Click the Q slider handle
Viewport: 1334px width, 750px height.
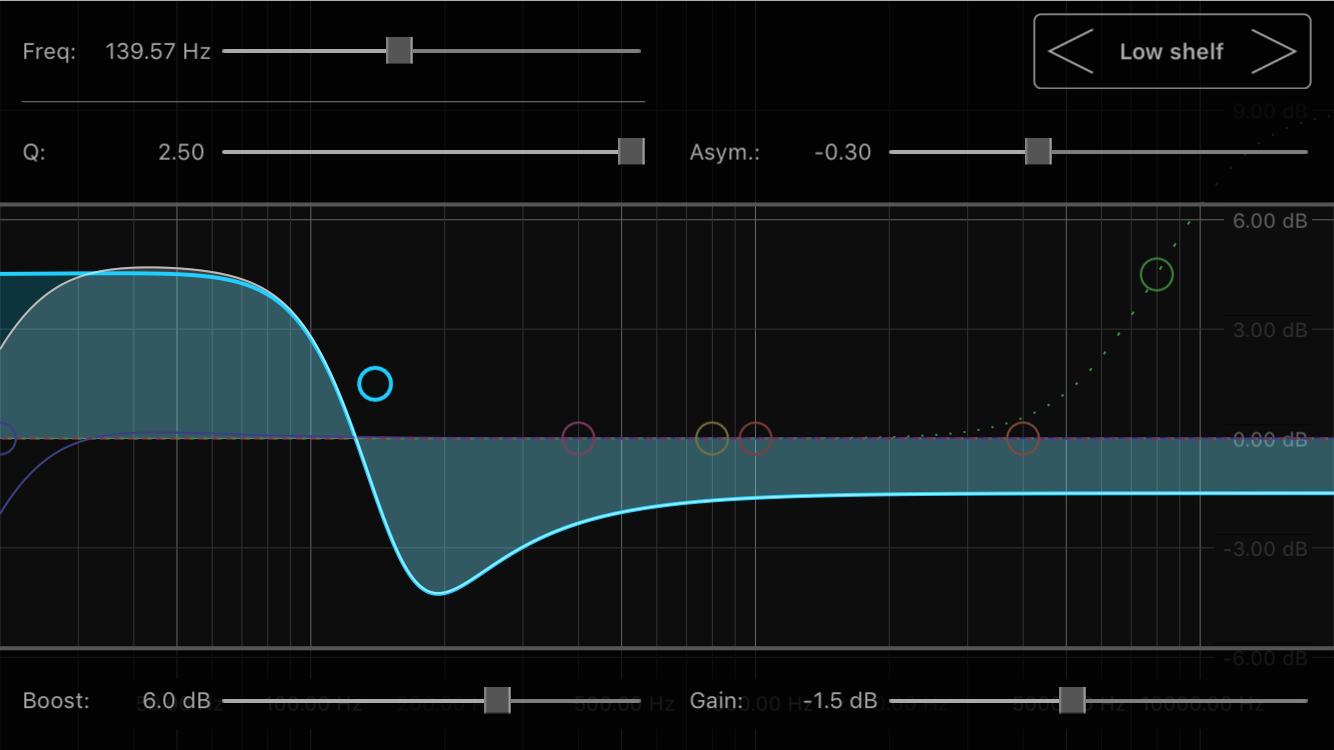(631, 151)
